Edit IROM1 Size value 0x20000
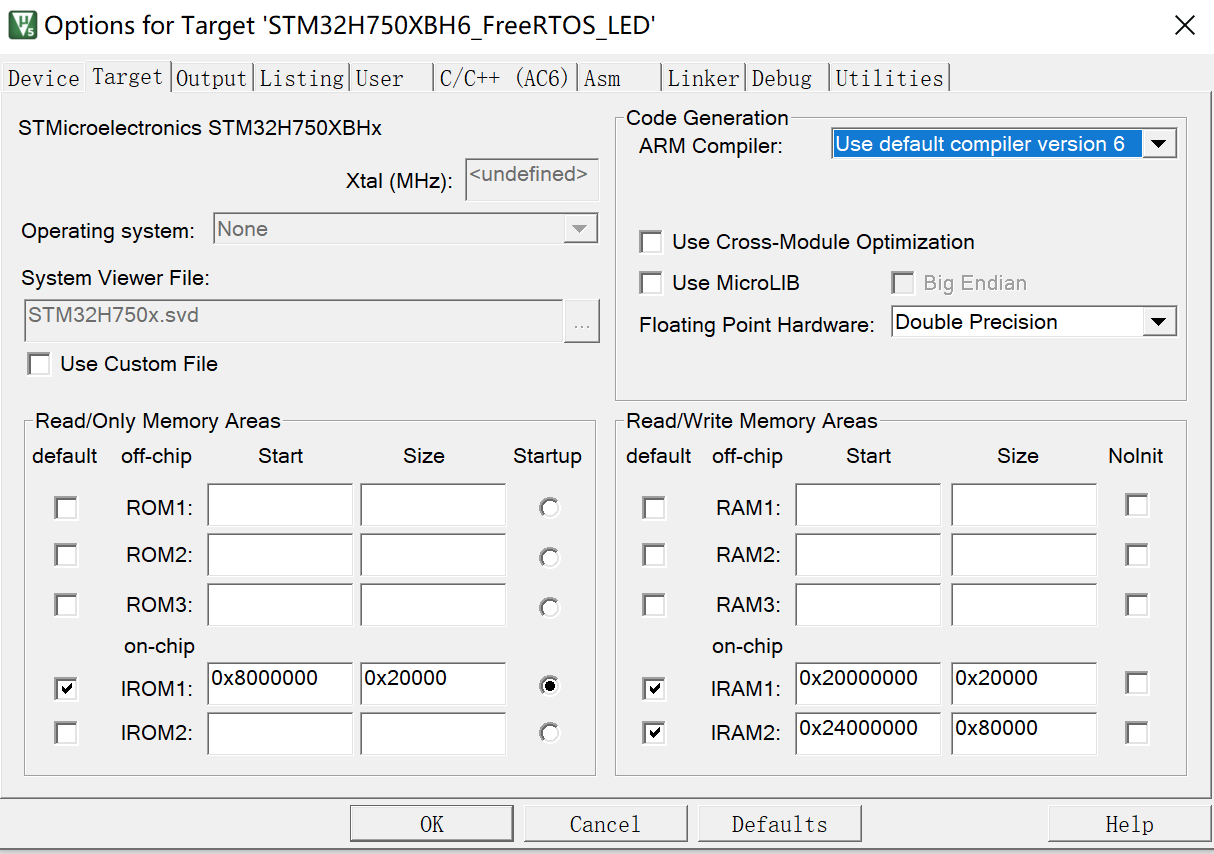 point(433,684)
